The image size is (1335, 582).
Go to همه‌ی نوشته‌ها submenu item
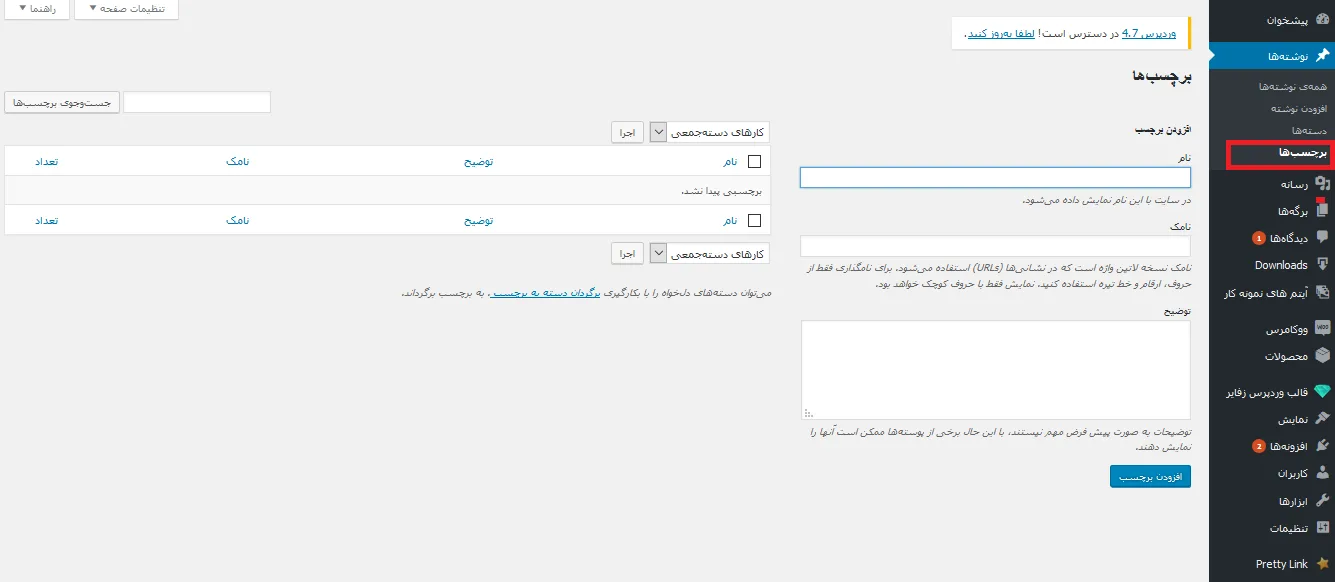(1292, 87)
